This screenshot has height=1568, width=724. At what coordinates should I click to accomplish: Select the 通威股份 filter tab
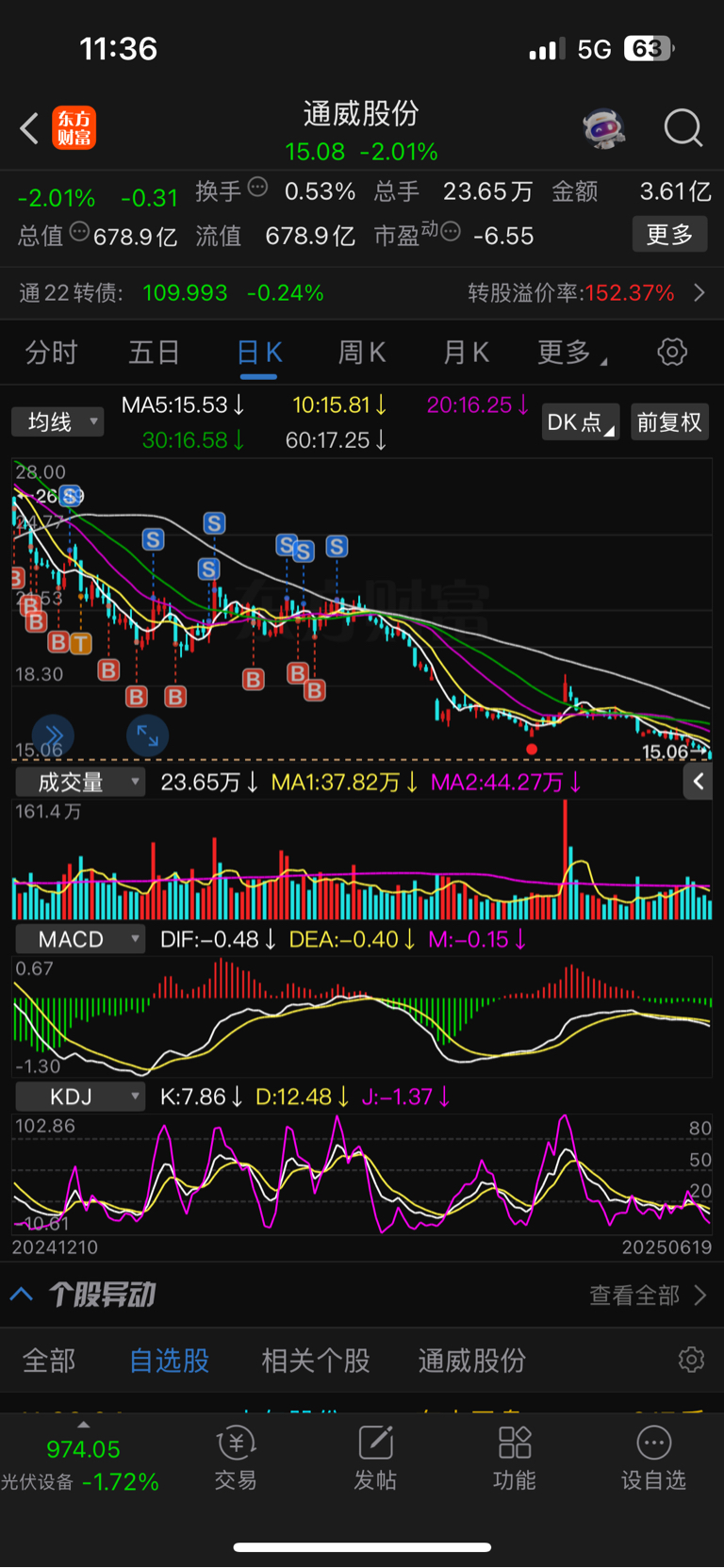pyautogui.click(x=472, y=1361)
